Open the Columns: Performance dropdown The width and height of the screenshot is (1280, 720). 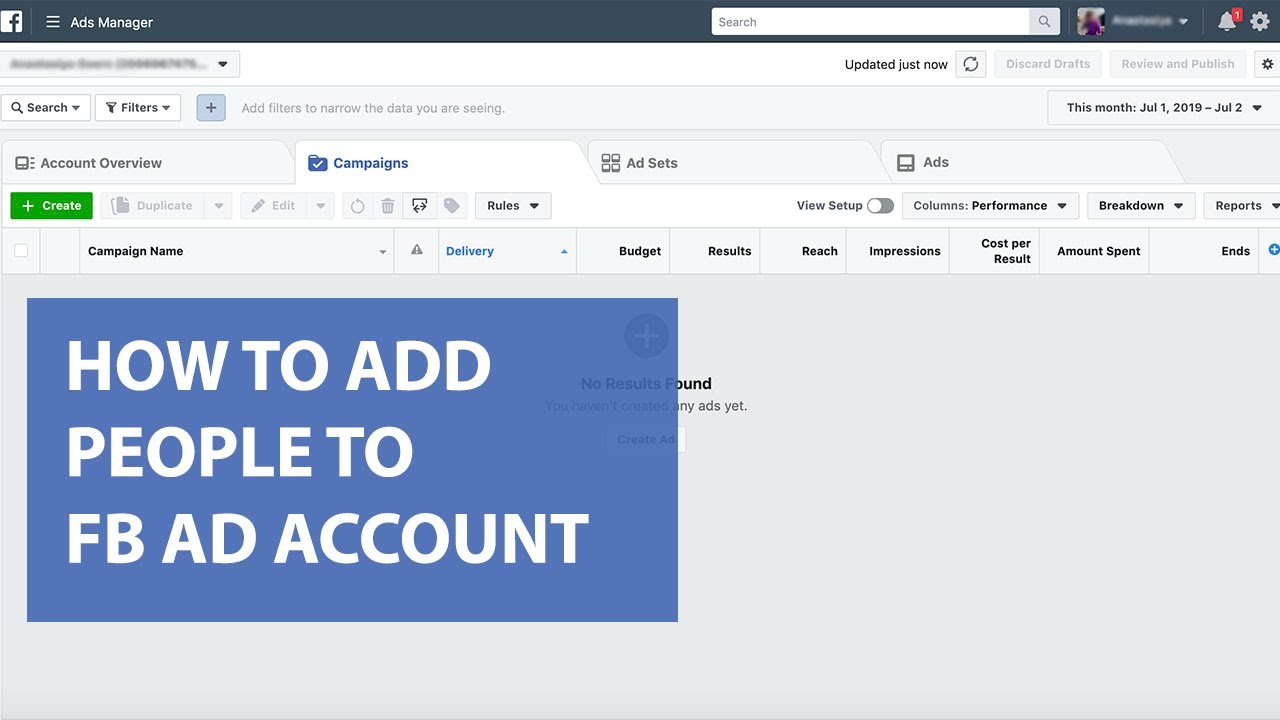[x=990, y=206]
